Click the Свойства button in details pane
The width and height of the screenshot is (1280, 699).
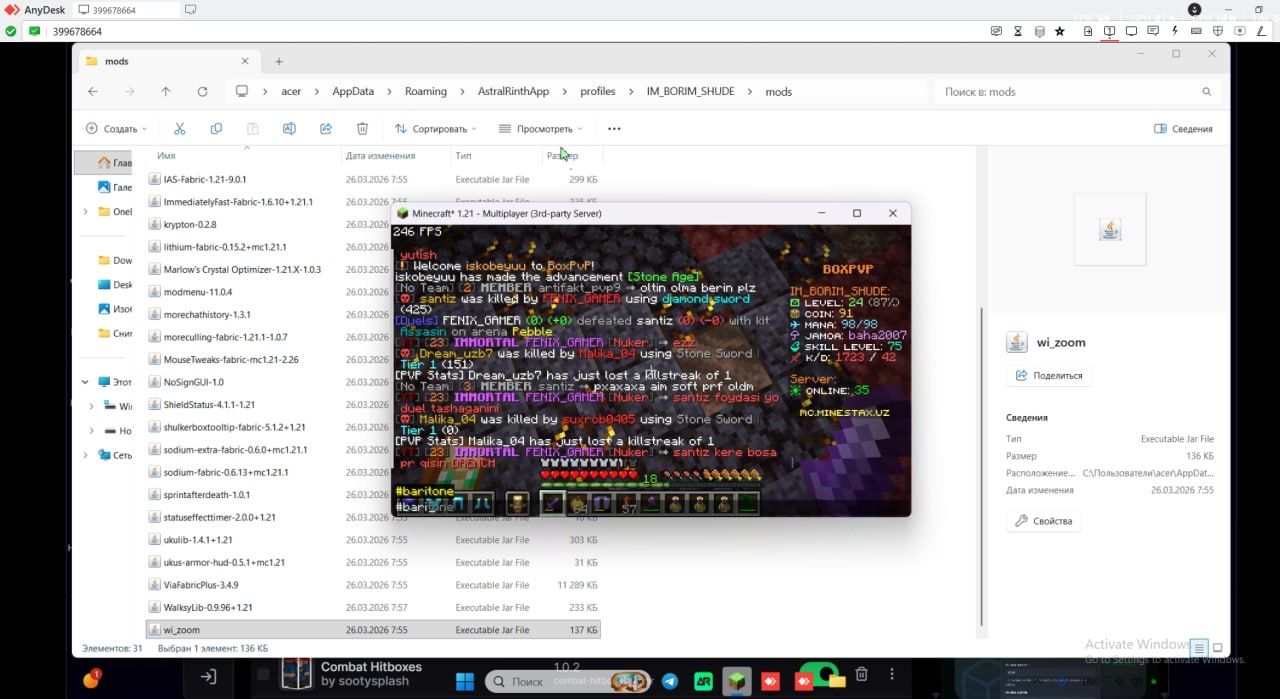1044,521
